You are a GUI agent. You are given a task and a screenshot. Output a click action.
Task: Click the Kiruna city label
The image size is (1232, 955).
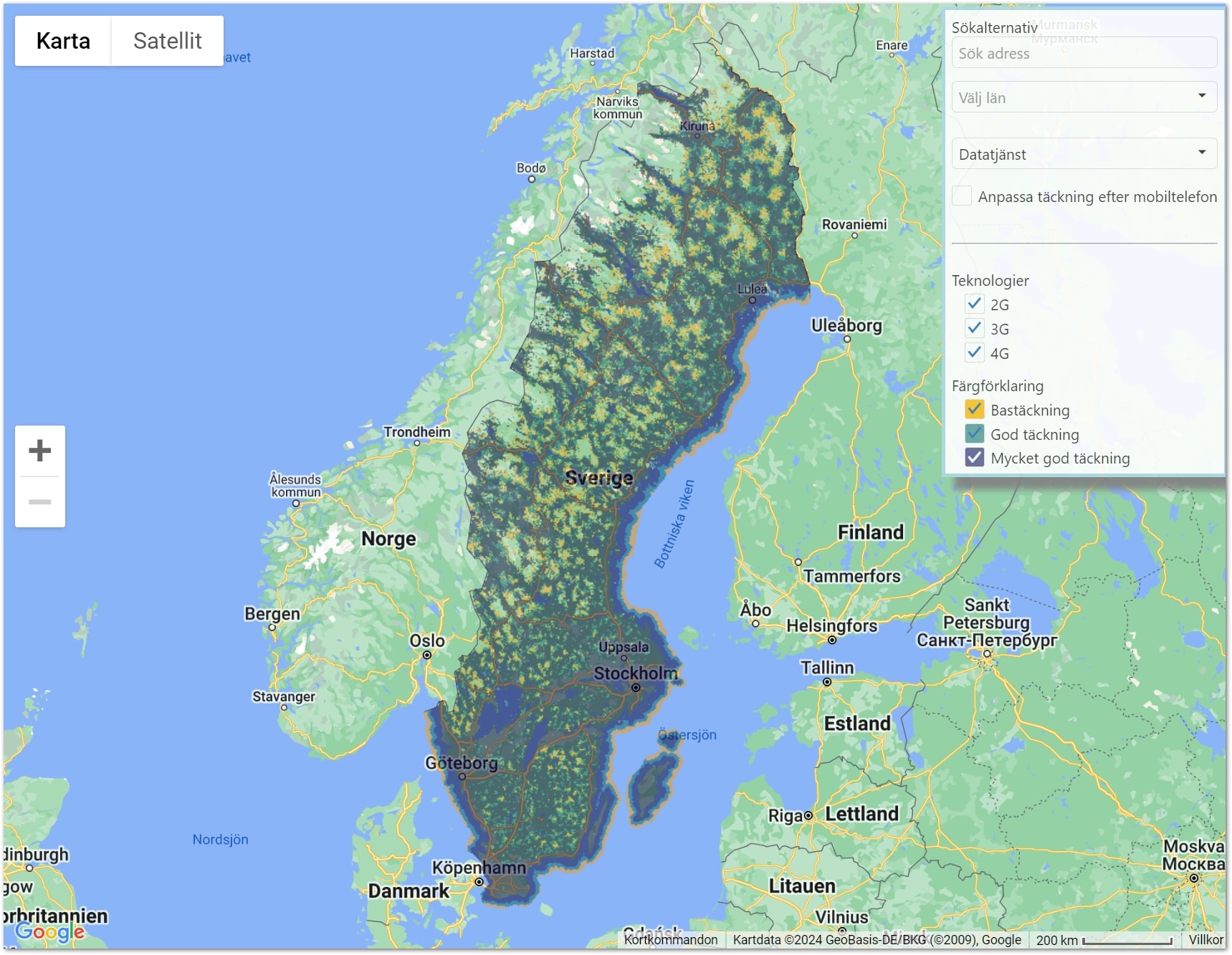tap(697, 126)
